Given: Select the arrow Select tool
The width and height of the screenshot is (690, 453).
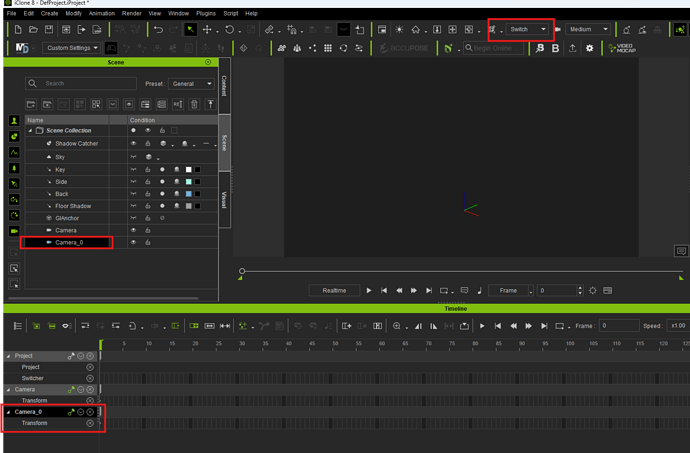Looking at the screenshot, I should tap(191, 29).
